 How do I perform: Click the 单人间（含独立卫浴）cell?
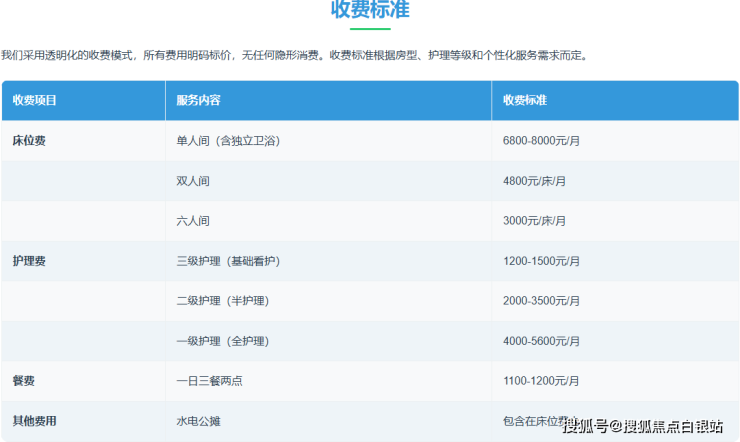(x=227, y=141)
